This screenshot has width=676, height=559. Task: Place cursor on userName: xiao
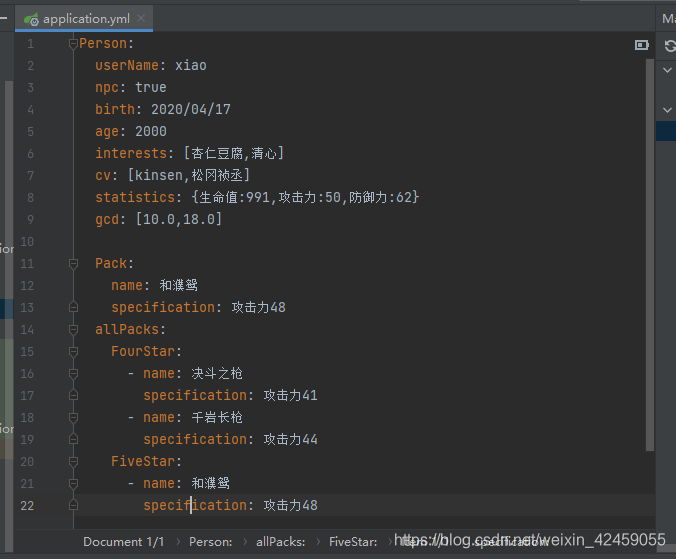pos(151,66)
